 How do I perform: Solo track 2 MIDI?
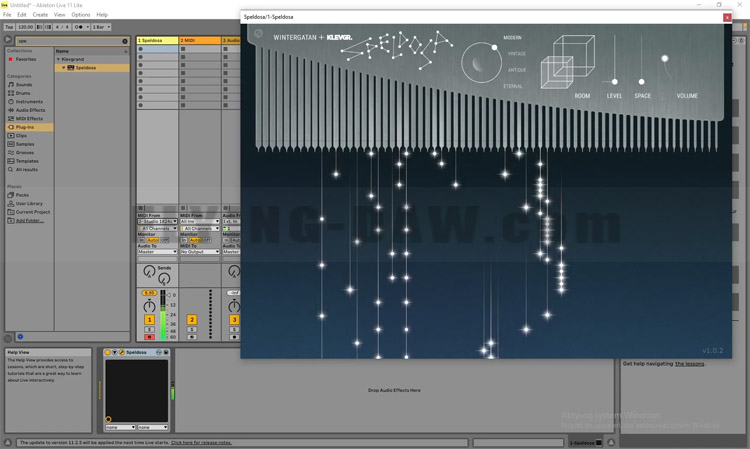pyautogui.click(x=191, y=330)
